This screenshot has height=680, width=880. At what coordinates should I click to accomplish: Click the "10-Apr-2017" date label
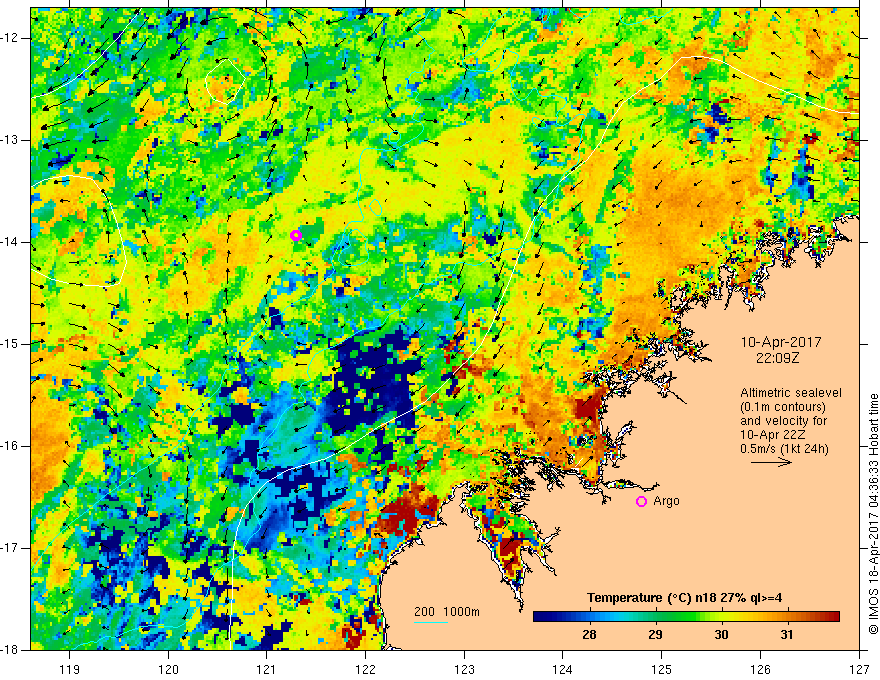781,342
